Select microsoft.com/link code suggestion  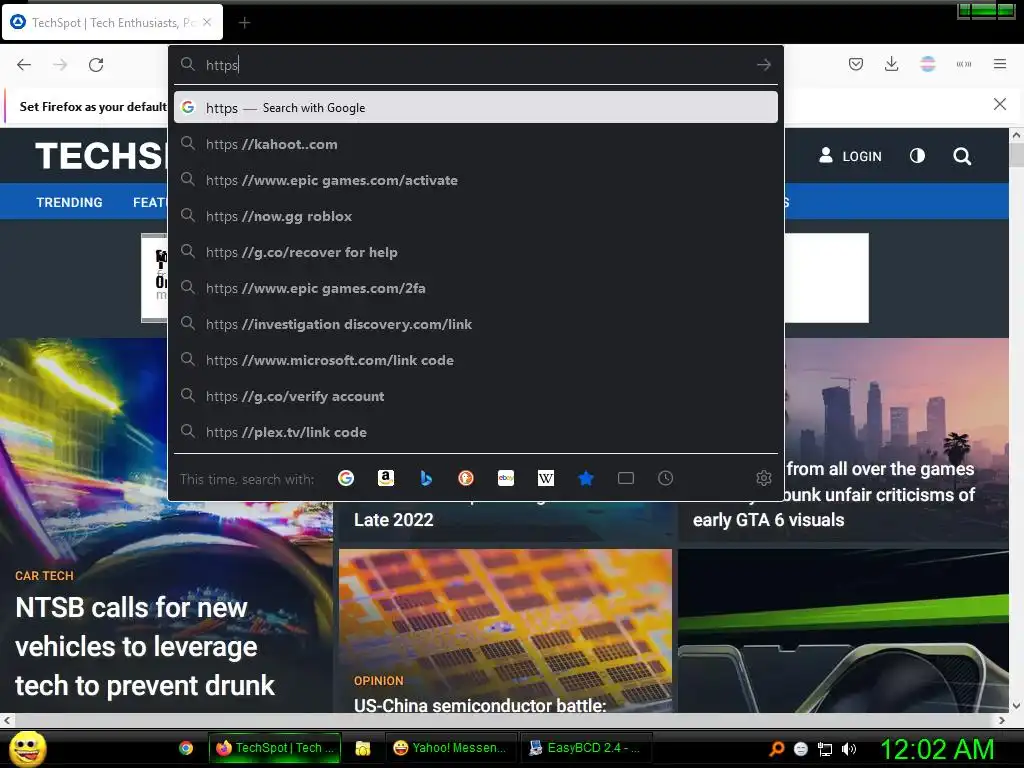click(476, 359)
